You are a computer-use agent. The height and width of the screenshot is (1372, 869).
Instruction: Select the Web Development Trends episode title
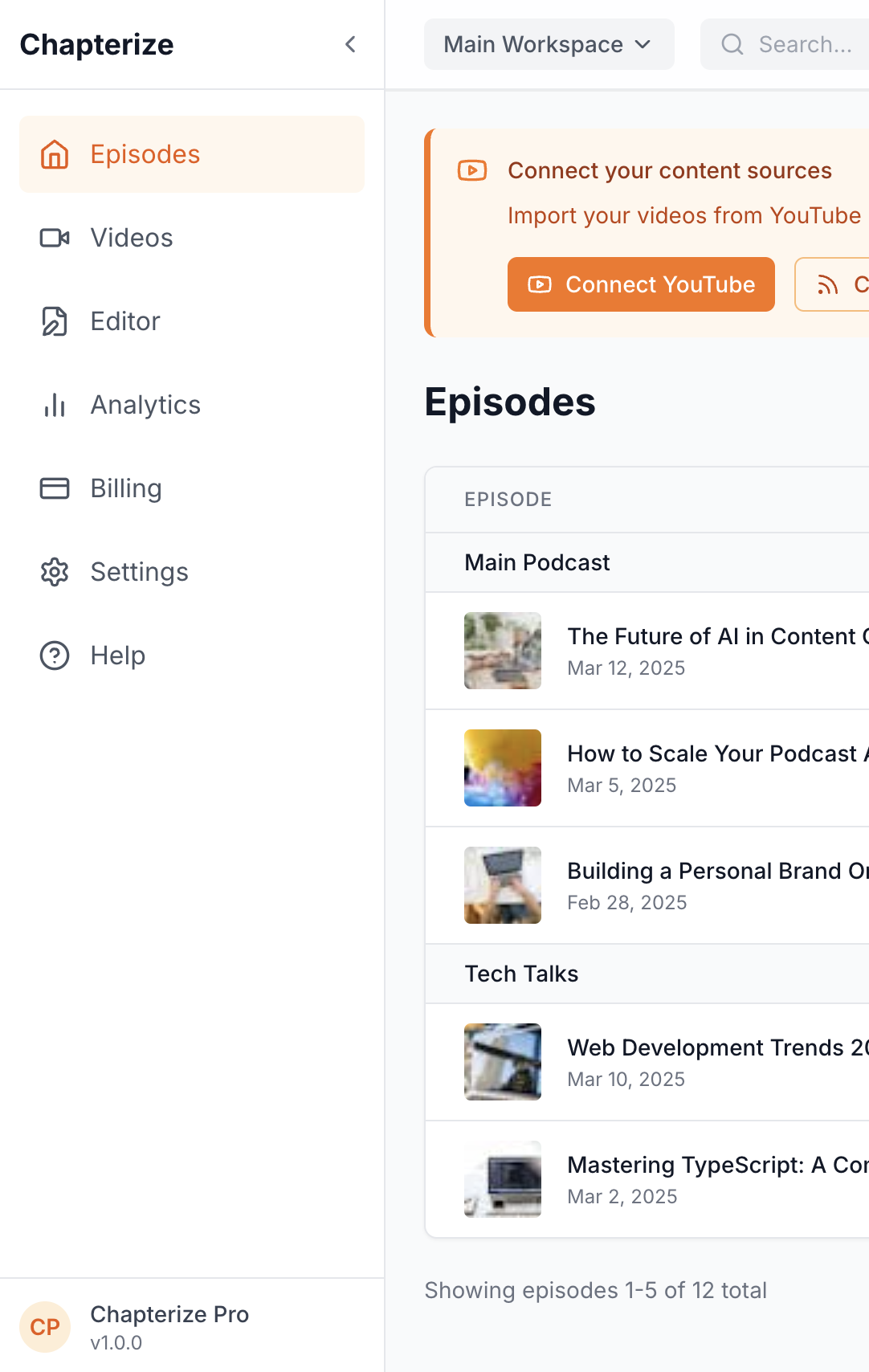pyautogui.click(x=716, y=1047)
